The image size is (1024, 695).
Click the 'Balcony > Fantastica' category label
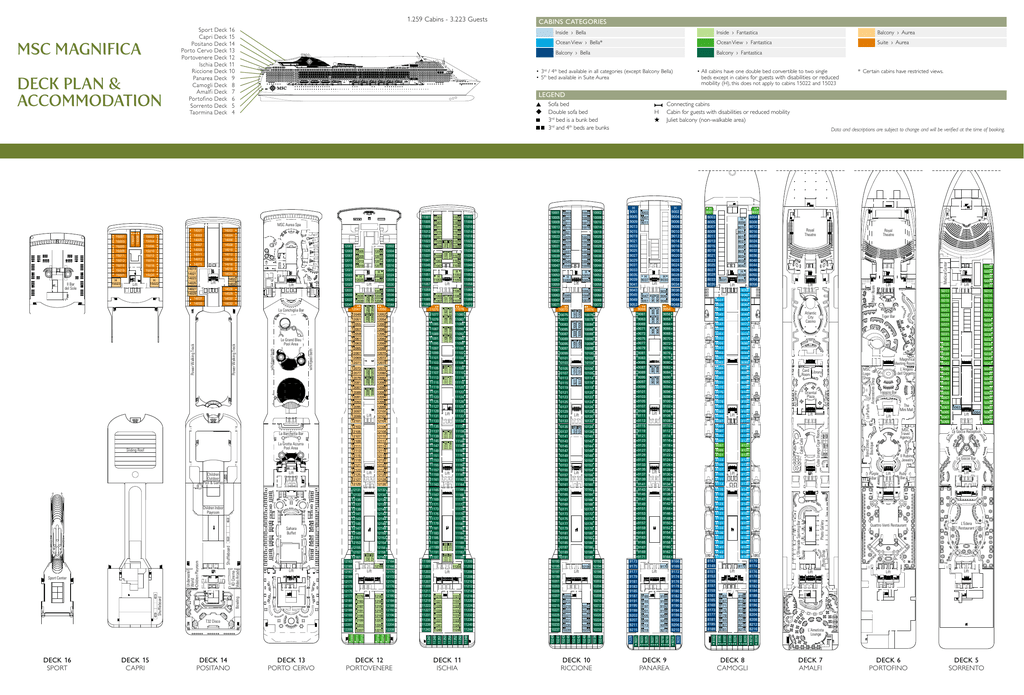[739, 53]
